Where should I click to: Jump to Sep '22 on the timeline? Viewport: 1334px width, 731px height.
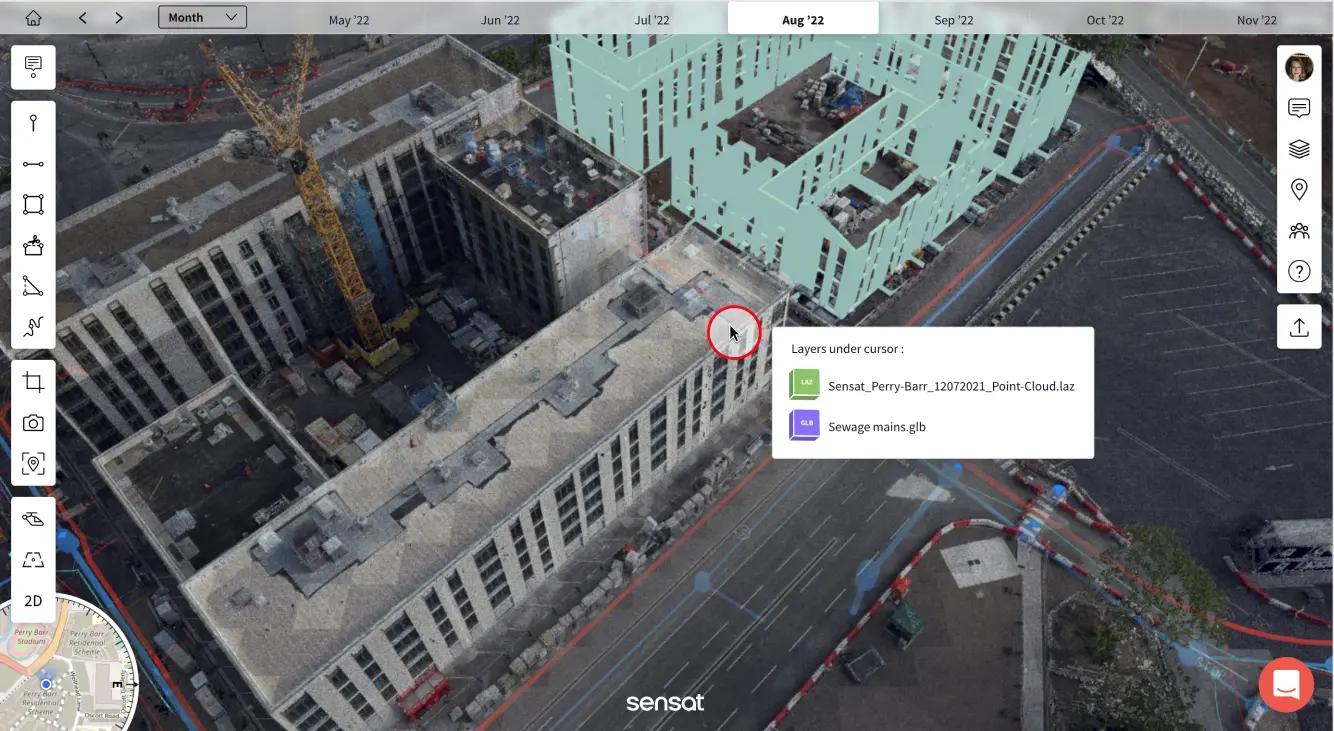pyautogui.click(x=954, y=20)
